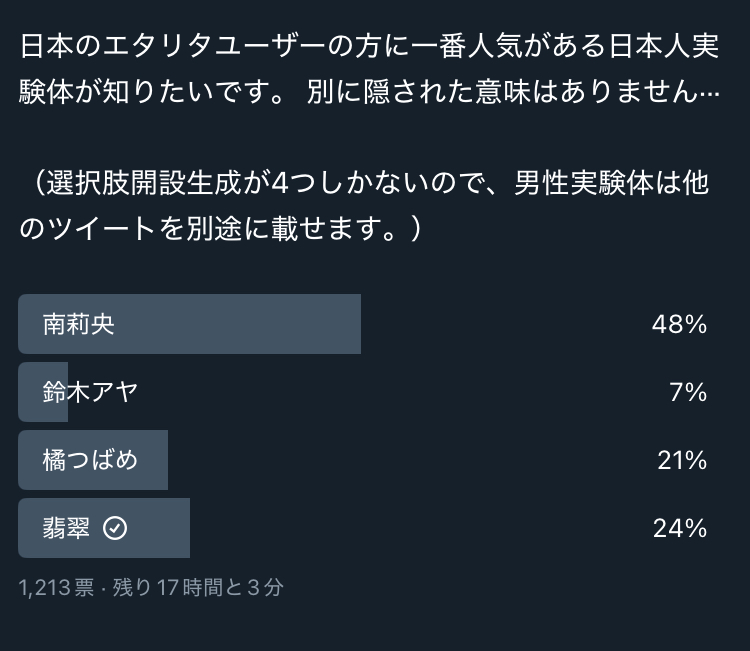The height and width of the screenshot is (651, 750).
Task: Click the short 鈴木アヤ result bar
Action: point(43,392)
